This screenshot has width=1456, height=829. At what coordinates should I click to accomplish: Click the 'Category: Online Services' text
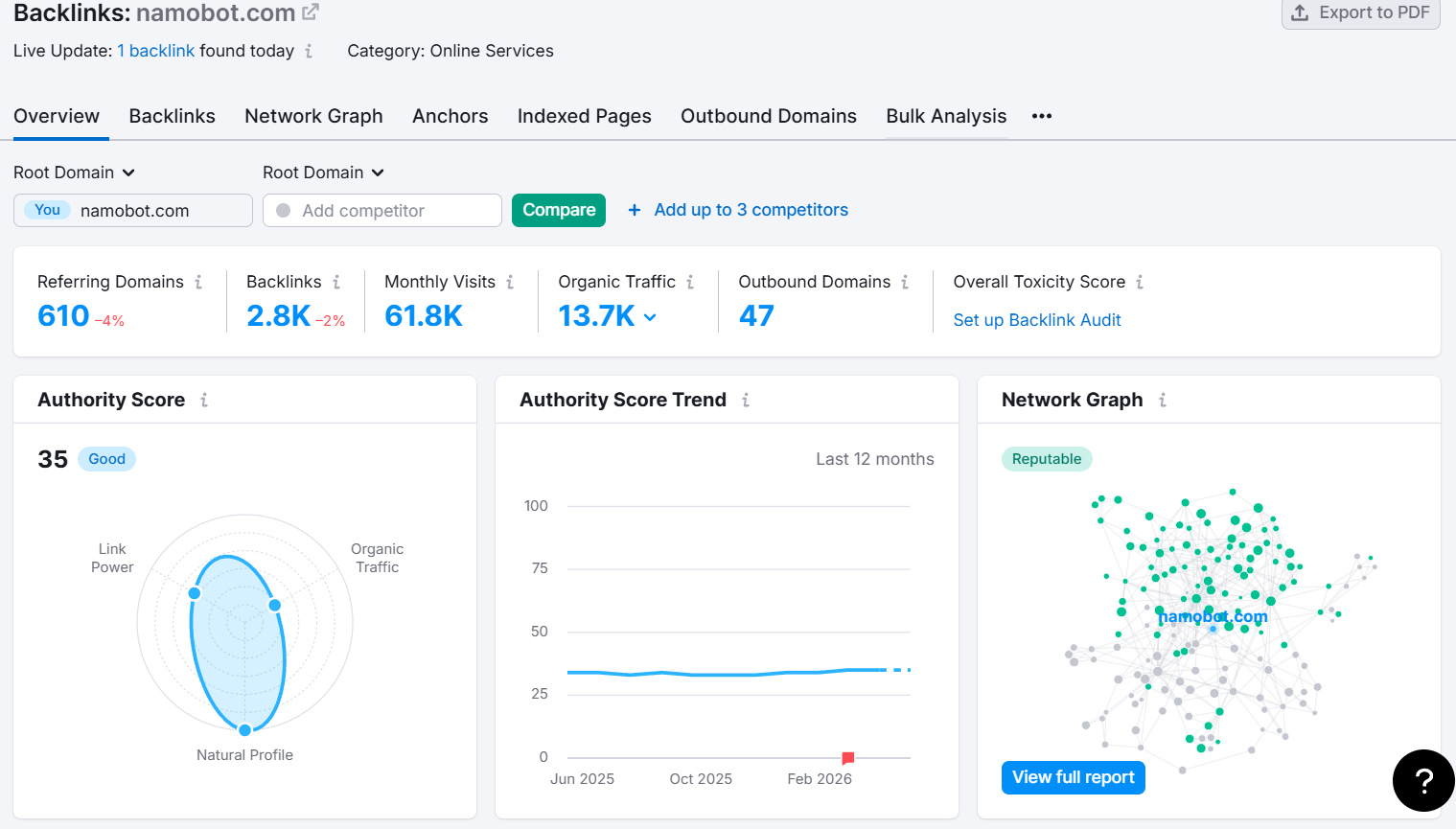(x=451, y=51)
